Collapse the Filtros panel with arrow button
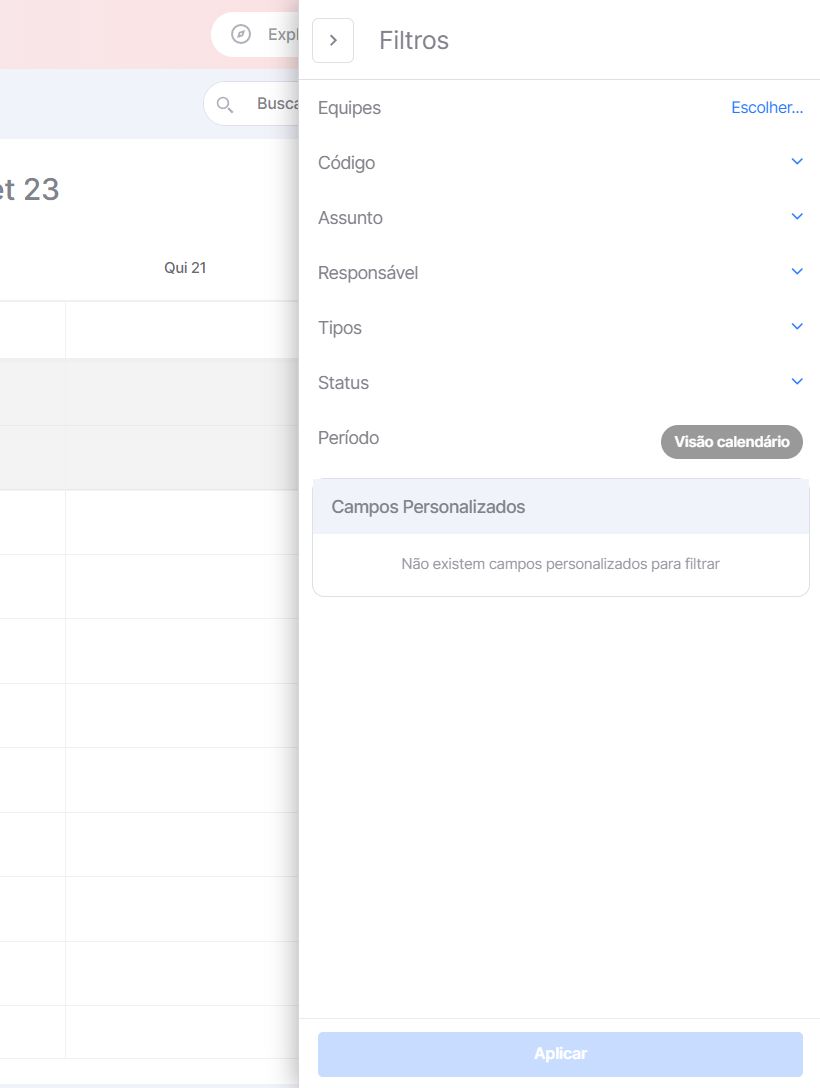Viewport: 820px width, 1088px height. pyautogui.click(x=333, y=40)
